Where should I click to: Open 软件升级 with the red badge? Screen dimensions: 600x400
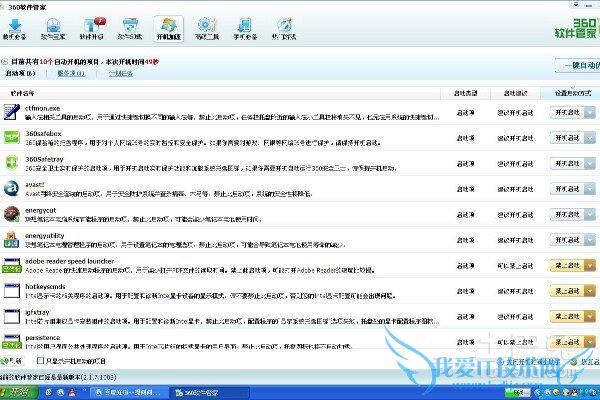point(92,29)
